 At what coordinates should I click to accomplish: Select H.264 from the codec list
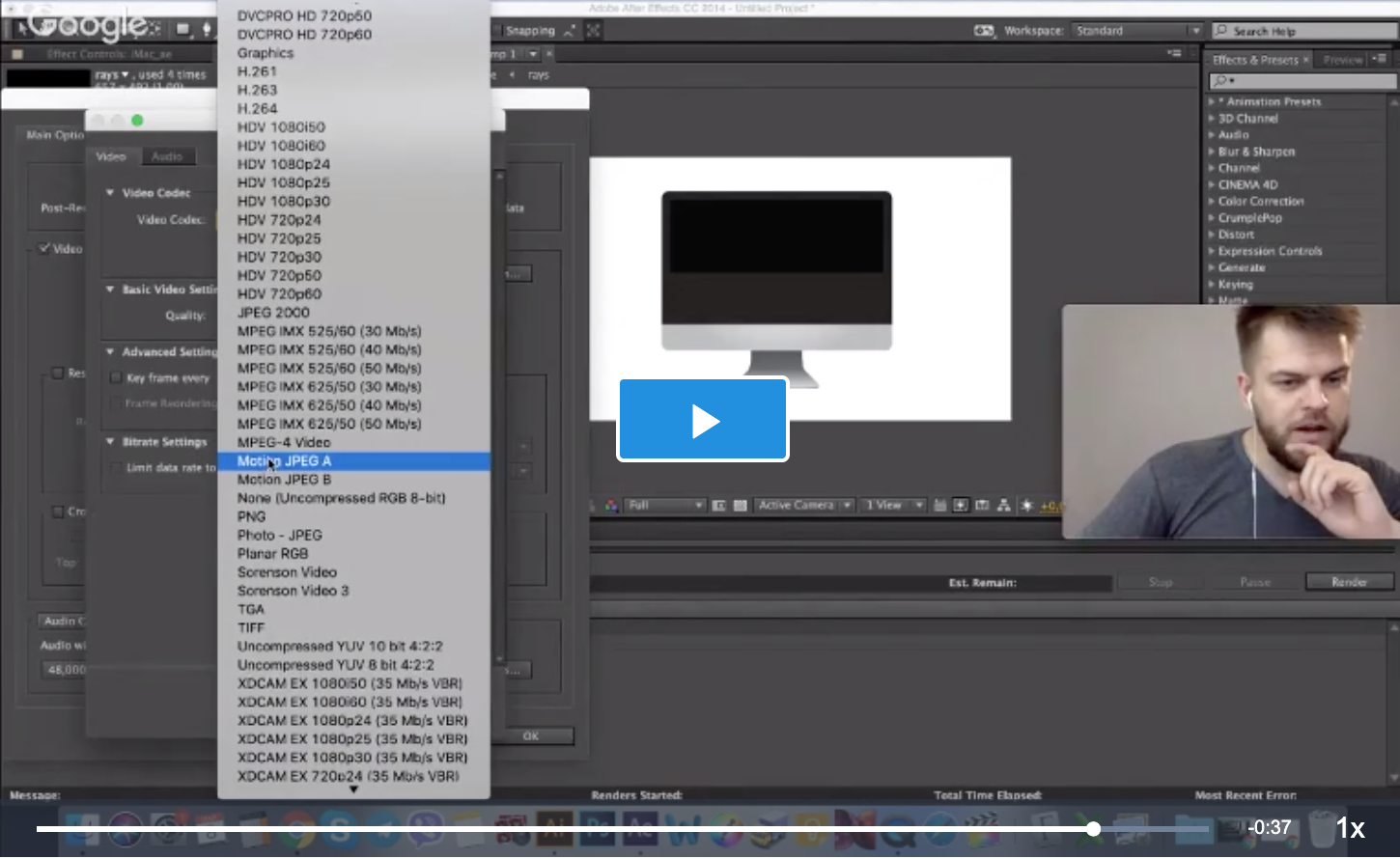coord(257,108)
